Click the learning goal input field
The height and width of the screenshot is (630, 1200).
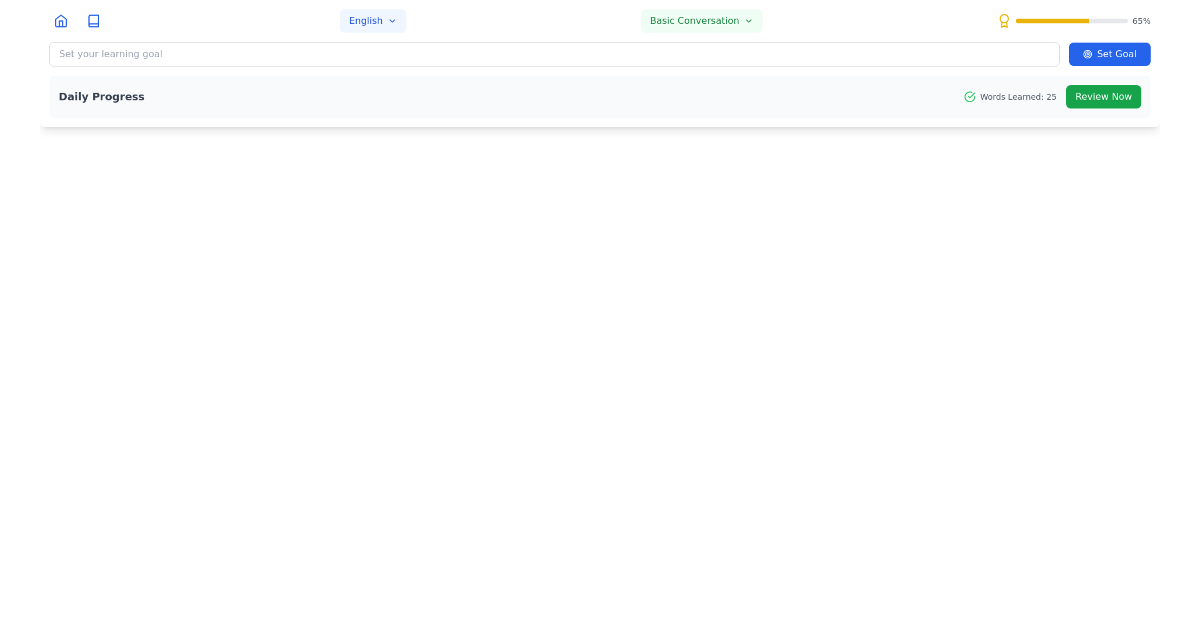pos(554,54)
